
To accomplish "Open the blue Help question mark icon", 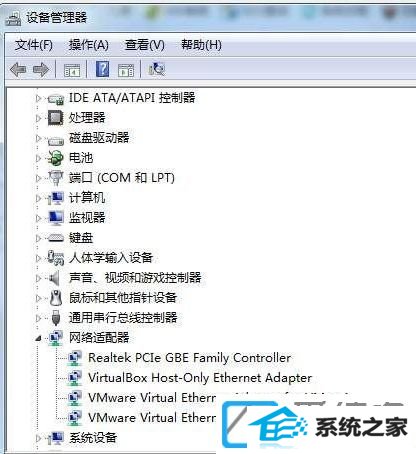I will (x=103, y=69).
